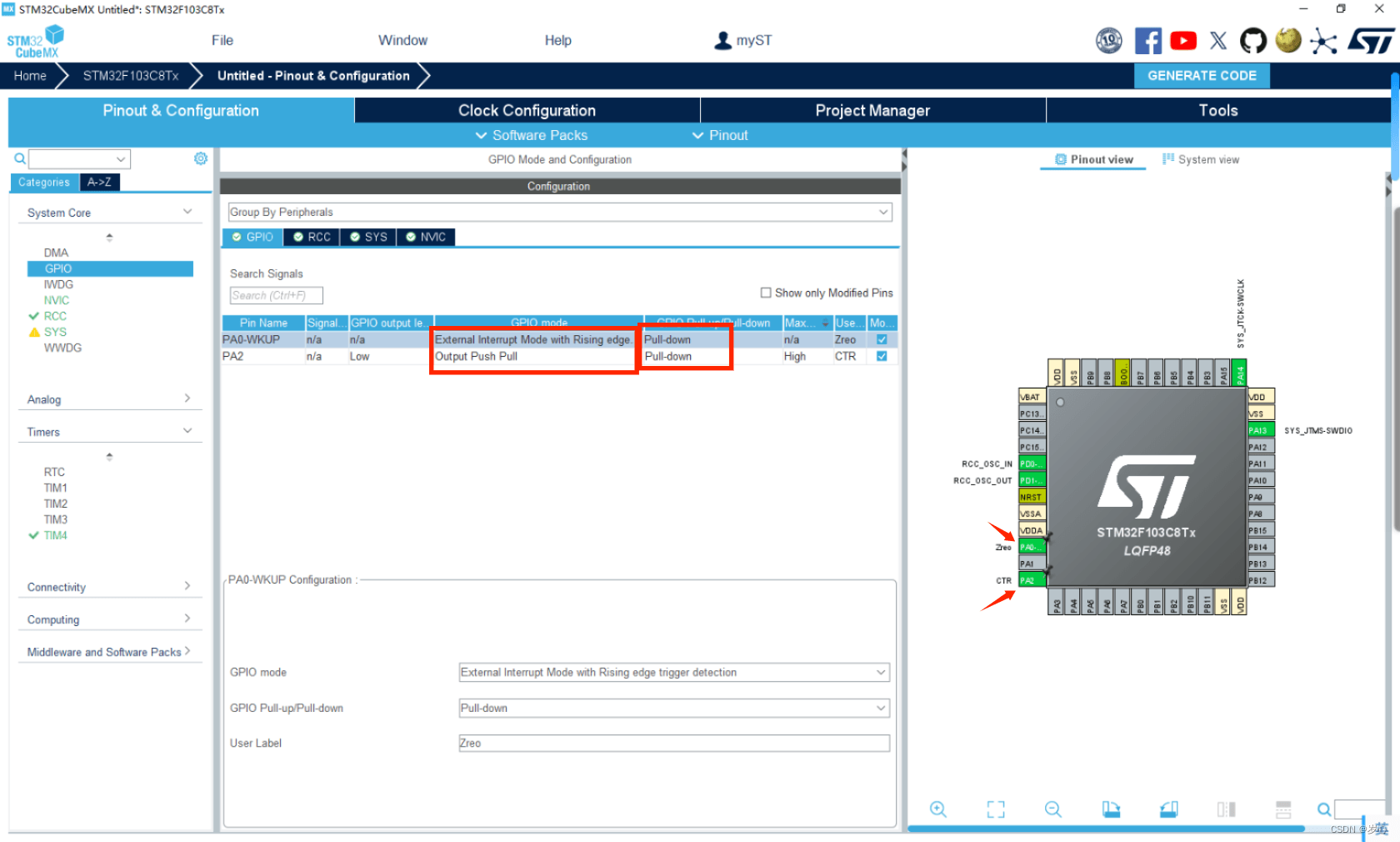Toggle the Modified checkbox for PA2 row
This screenshot has width=1400, height=842.
click(882, 356)
